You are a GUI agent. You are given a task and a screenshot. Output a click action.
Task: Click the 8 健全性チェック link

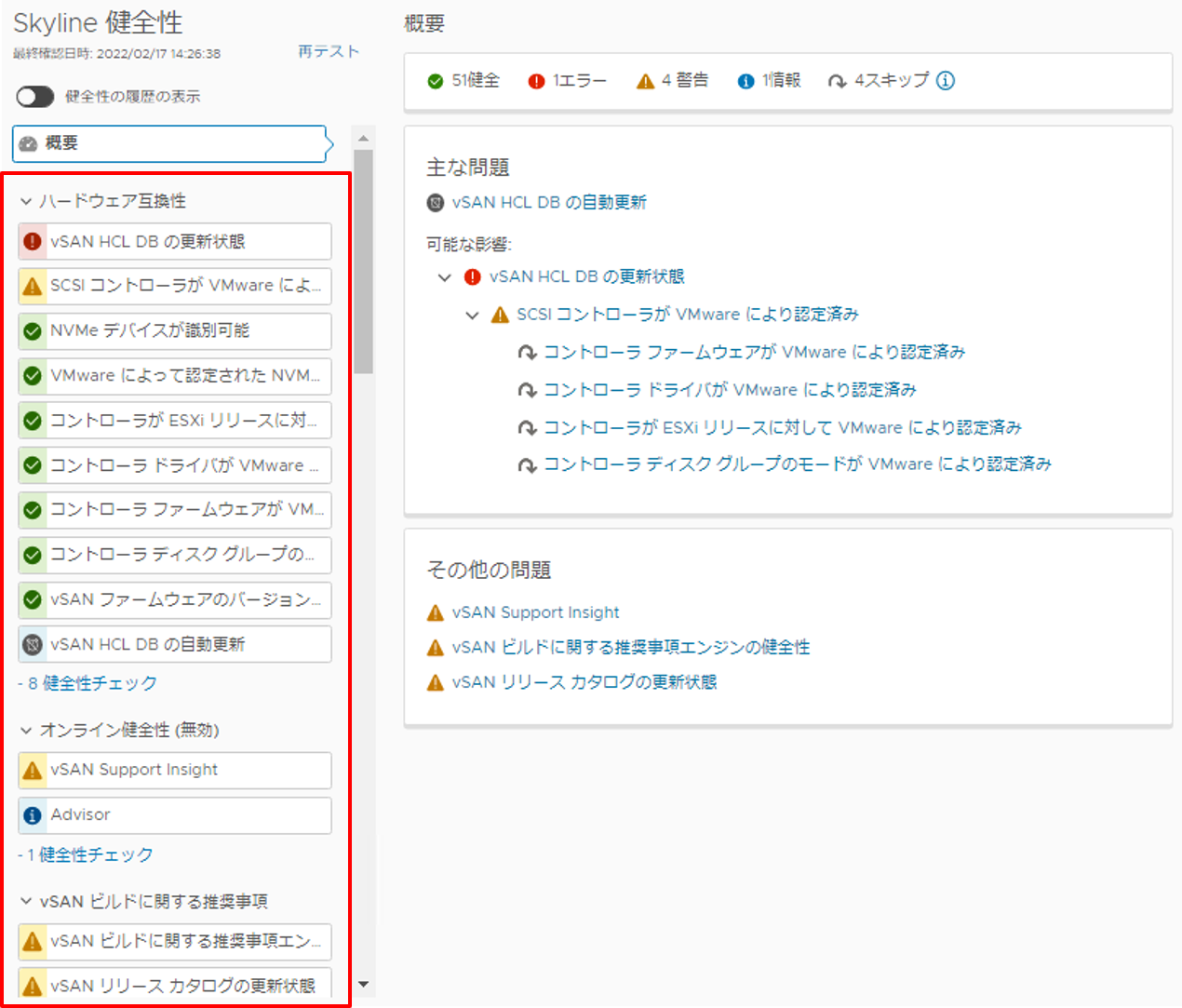tap(87, 684)
